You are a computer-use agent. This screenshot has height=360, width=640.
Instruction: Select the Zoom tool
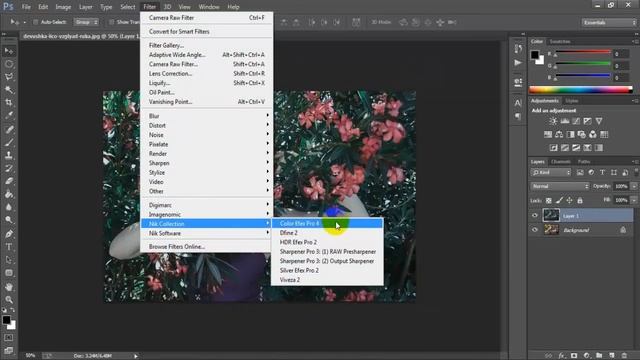click(9, 300)
